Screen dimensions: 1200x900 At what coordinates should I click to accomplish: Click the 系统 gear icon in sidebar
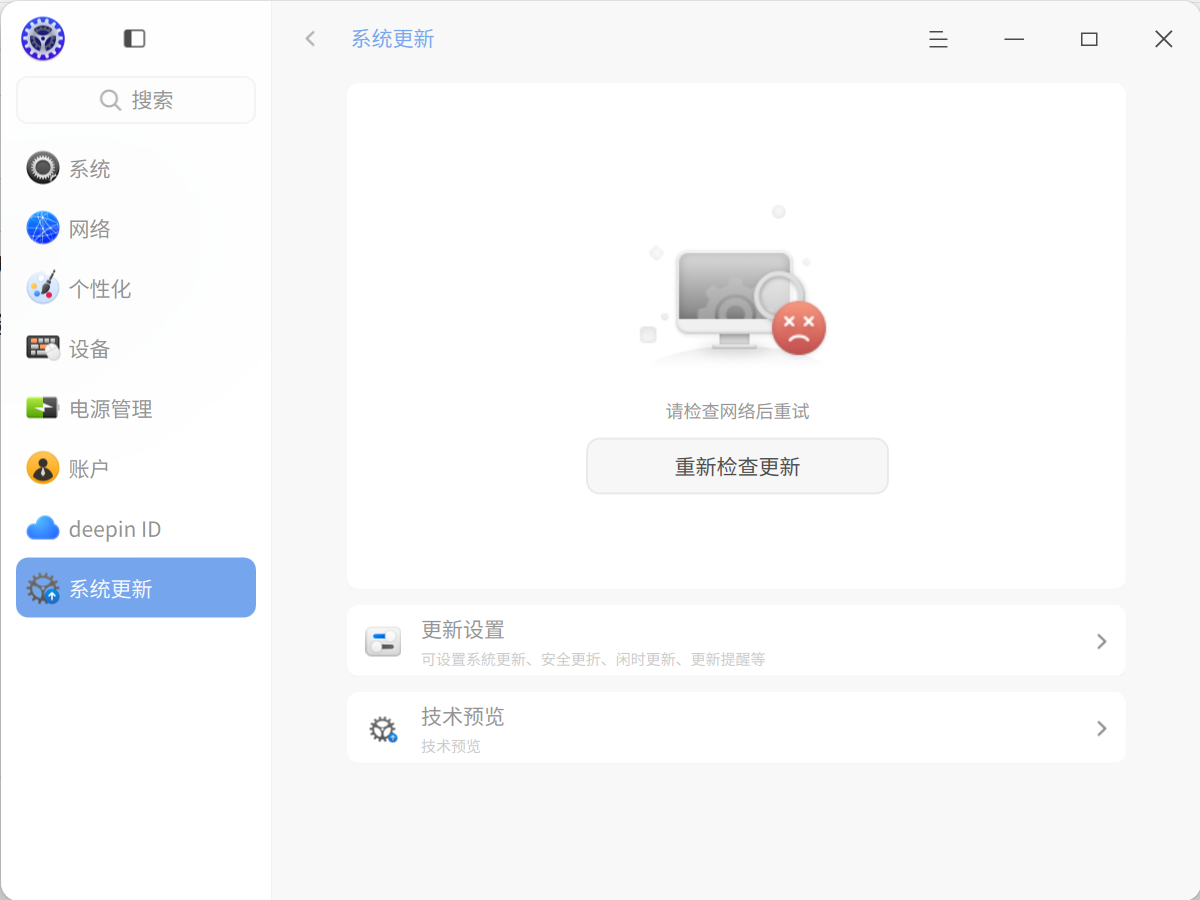[x=43, y=168]
